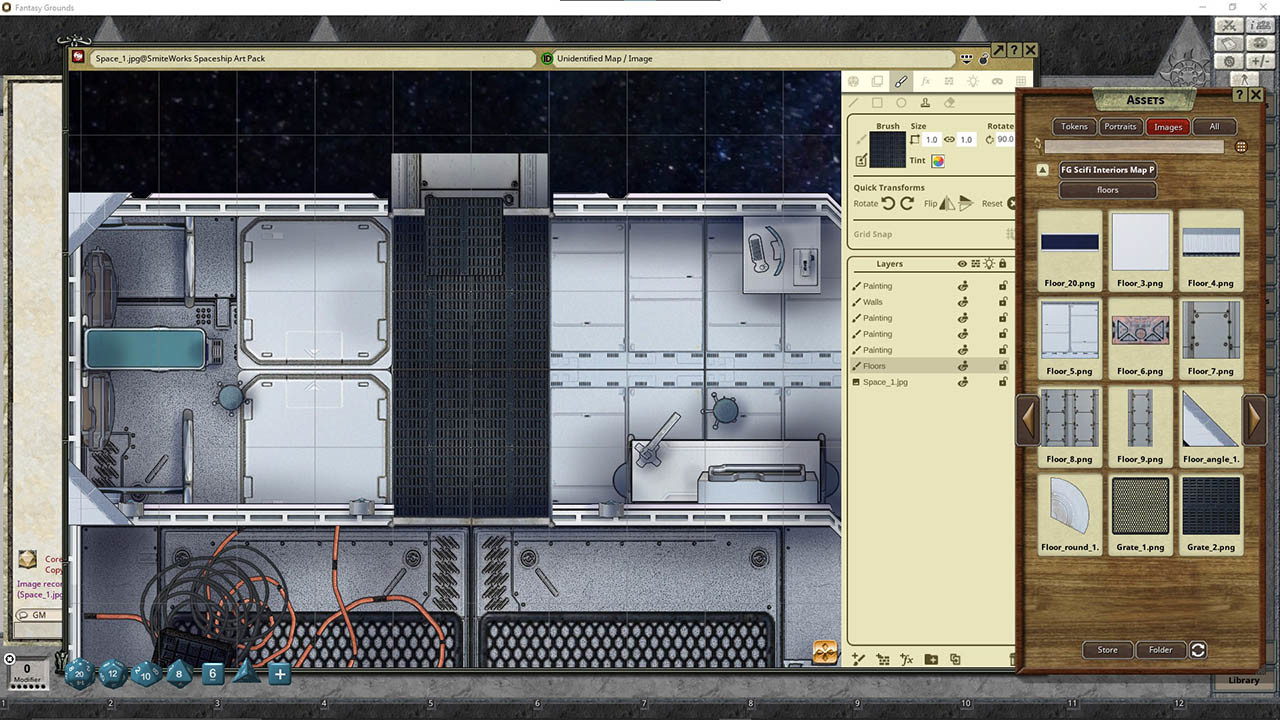Select the Eraser tool
Screen dimensions: 1280x720
(x=948, y=101)
